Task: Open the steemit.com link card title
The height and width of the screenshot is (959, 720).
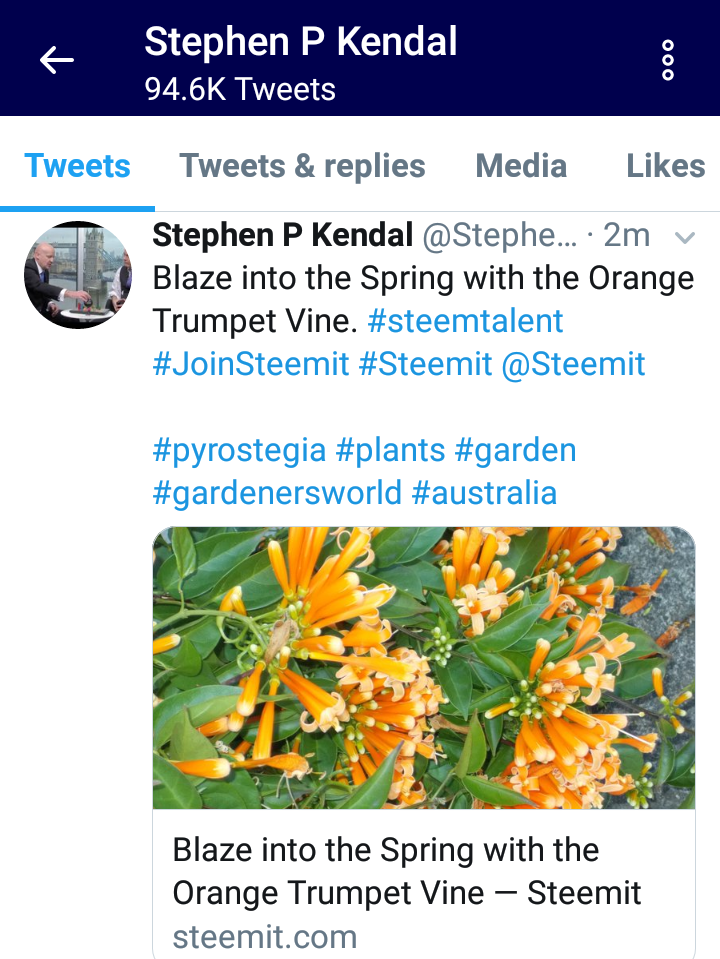Action: (407, 871)
